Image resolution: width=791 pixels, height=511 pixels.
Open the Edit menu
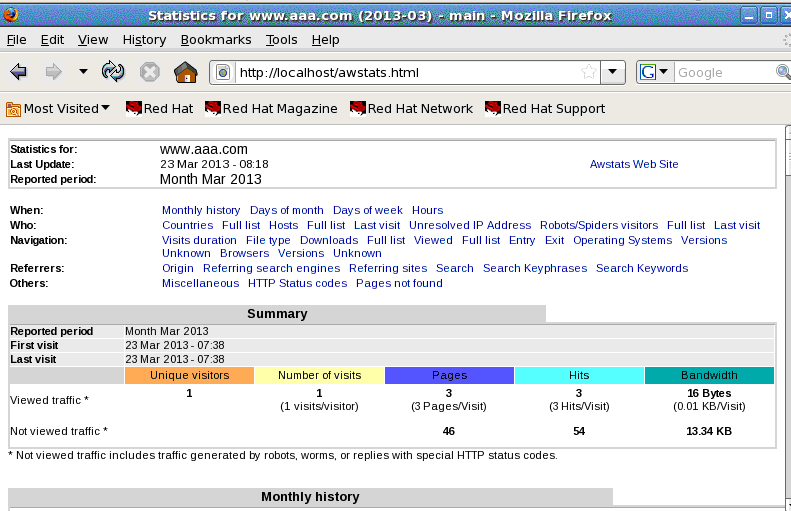point(52,39)
